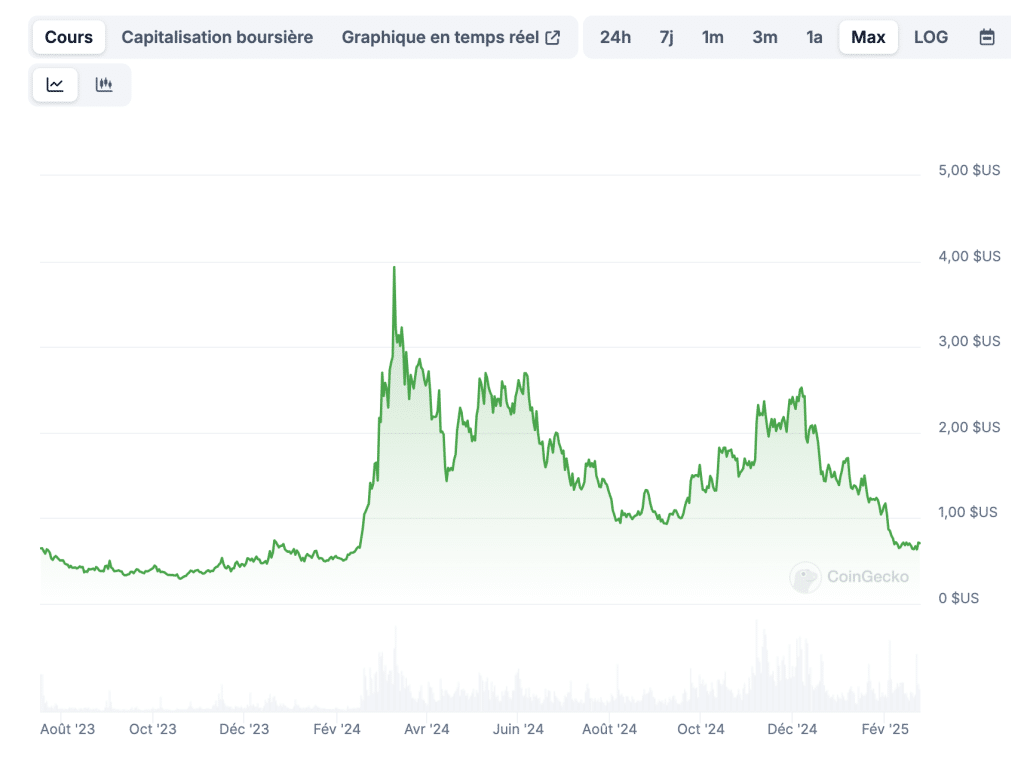
Task: Select the Max time range
Action: (868, 37)
